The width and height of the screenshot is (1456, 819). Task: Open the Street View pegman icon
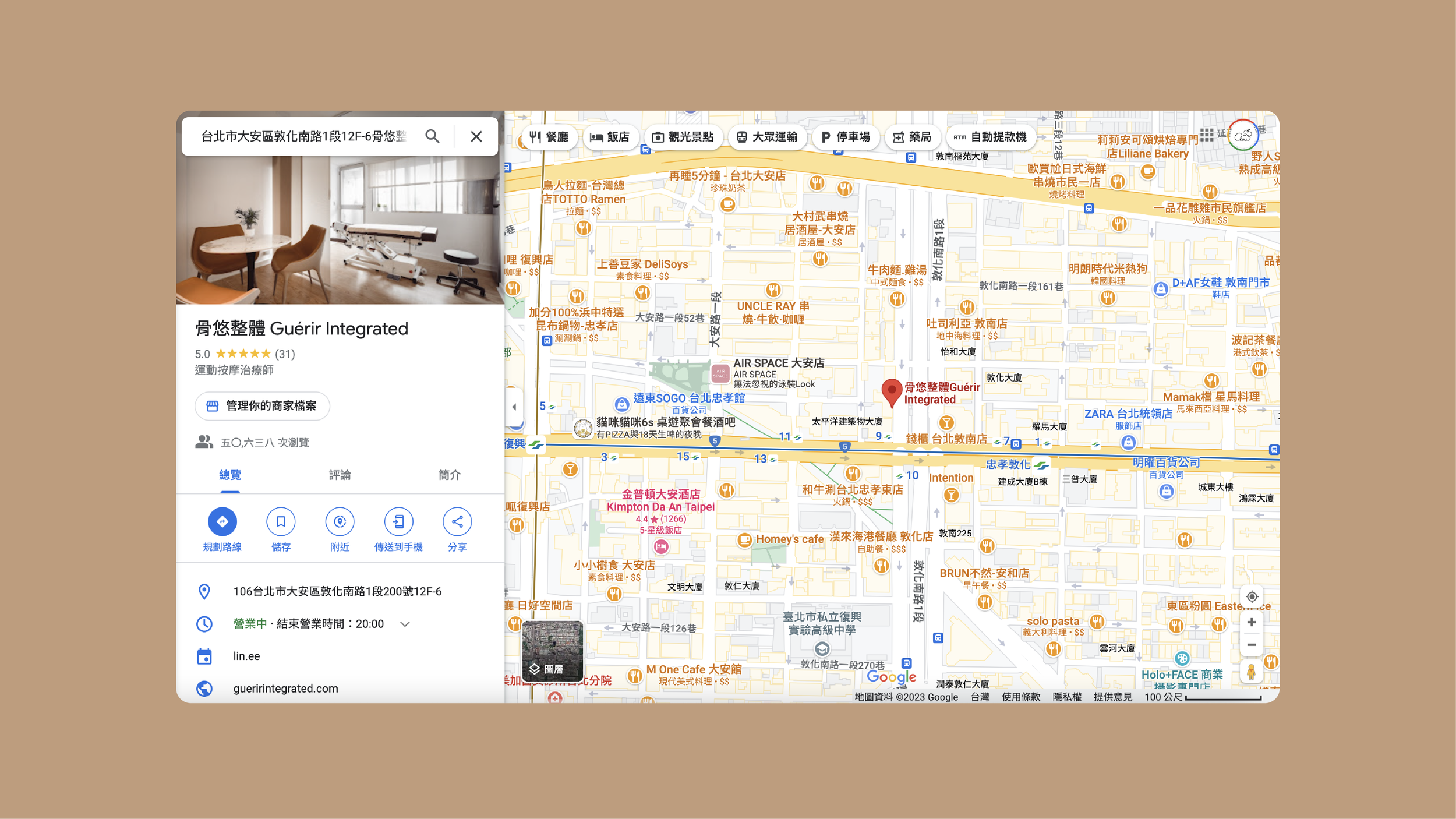pos(1250,672)
